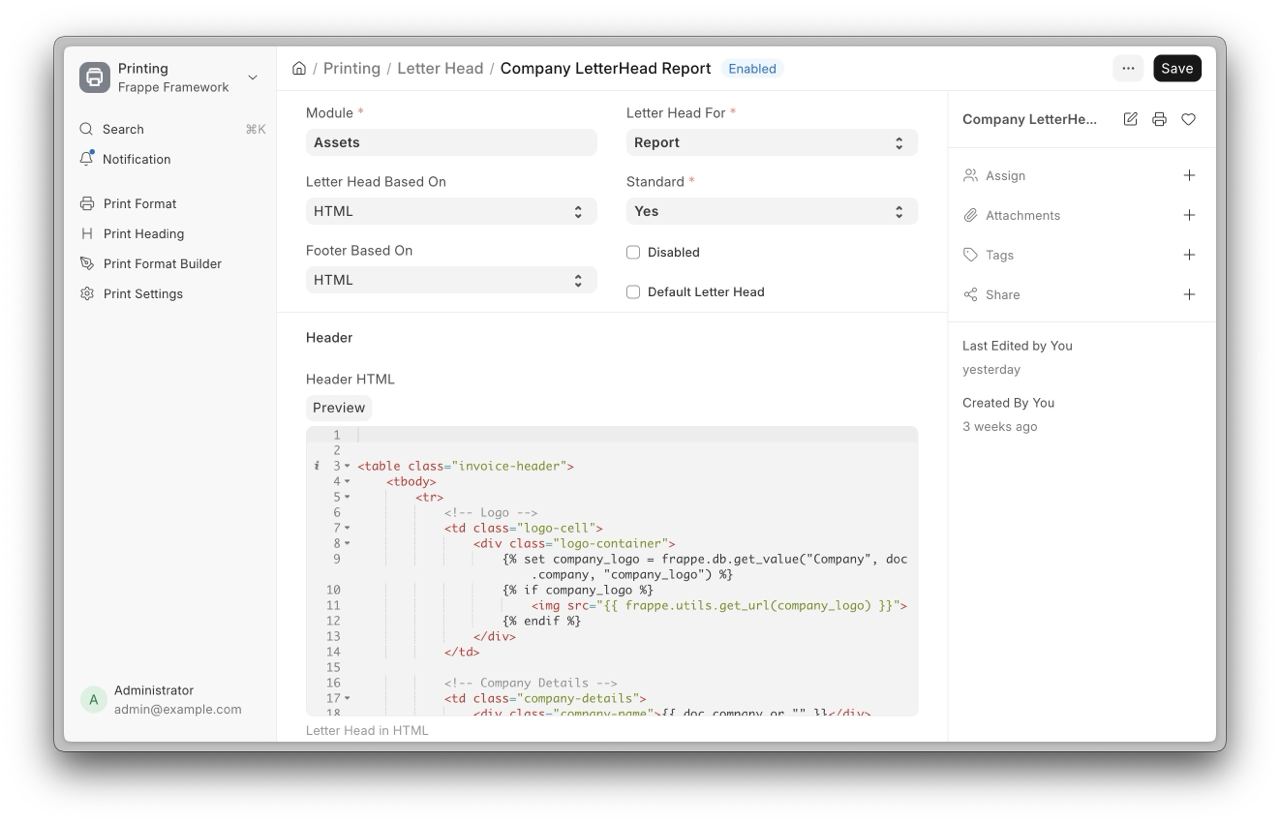1280x823 pixels.
Task: Click the heart like icon
Action: pyautogui.click(x=1188, y=119)
